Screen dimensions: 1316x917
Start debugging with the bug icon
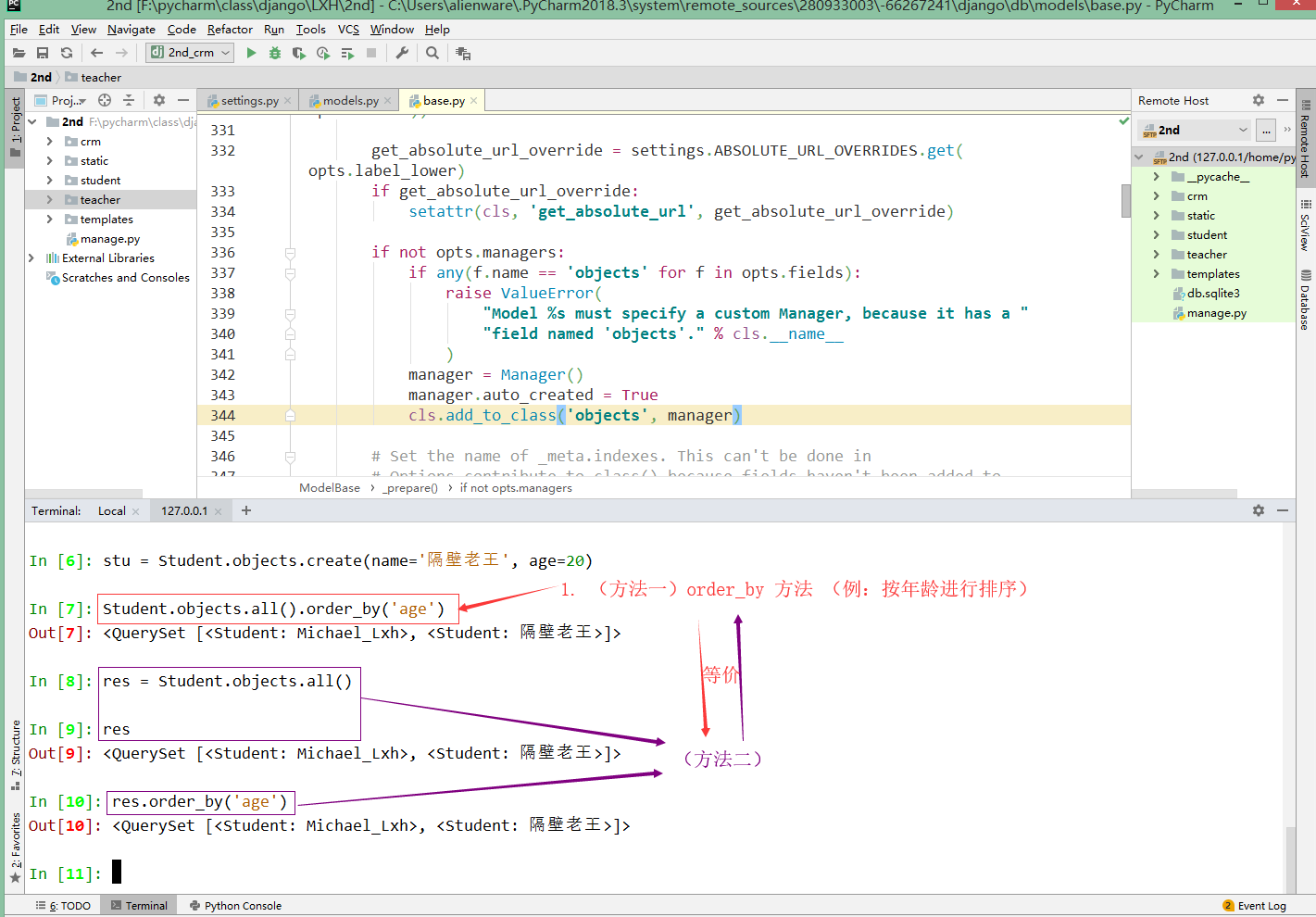click(275, 54)
